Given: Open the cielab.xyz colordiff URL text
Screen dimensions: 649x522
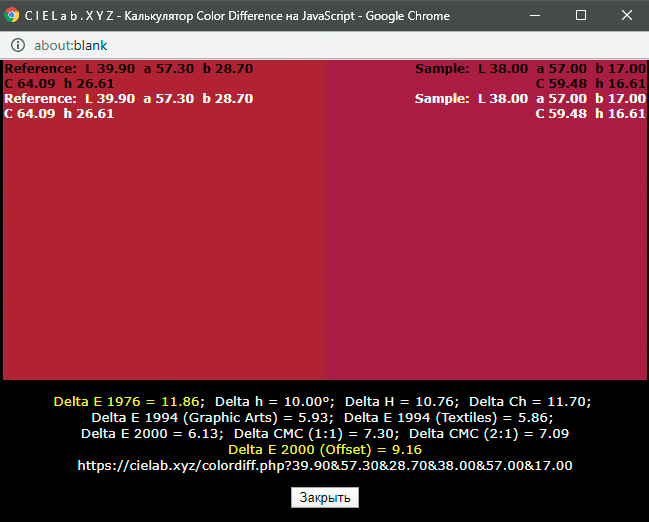Looking at the screenshot, I should (x=325, y=466).
